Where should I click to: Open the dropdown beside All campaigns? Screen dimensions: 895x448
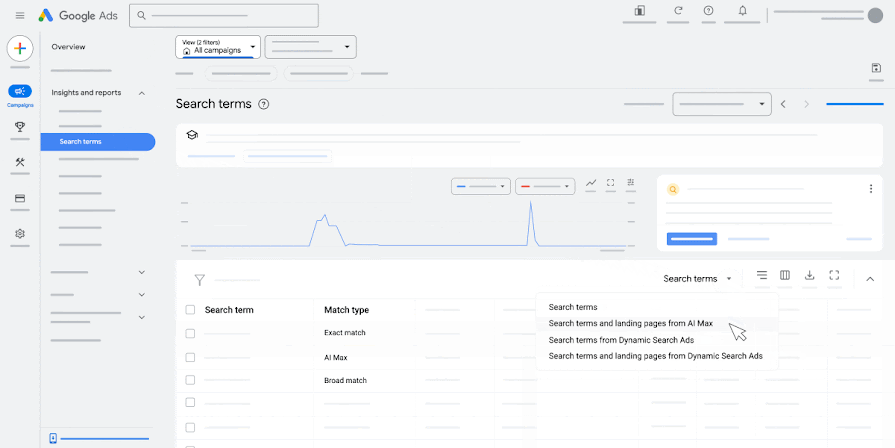click(311, 47)
